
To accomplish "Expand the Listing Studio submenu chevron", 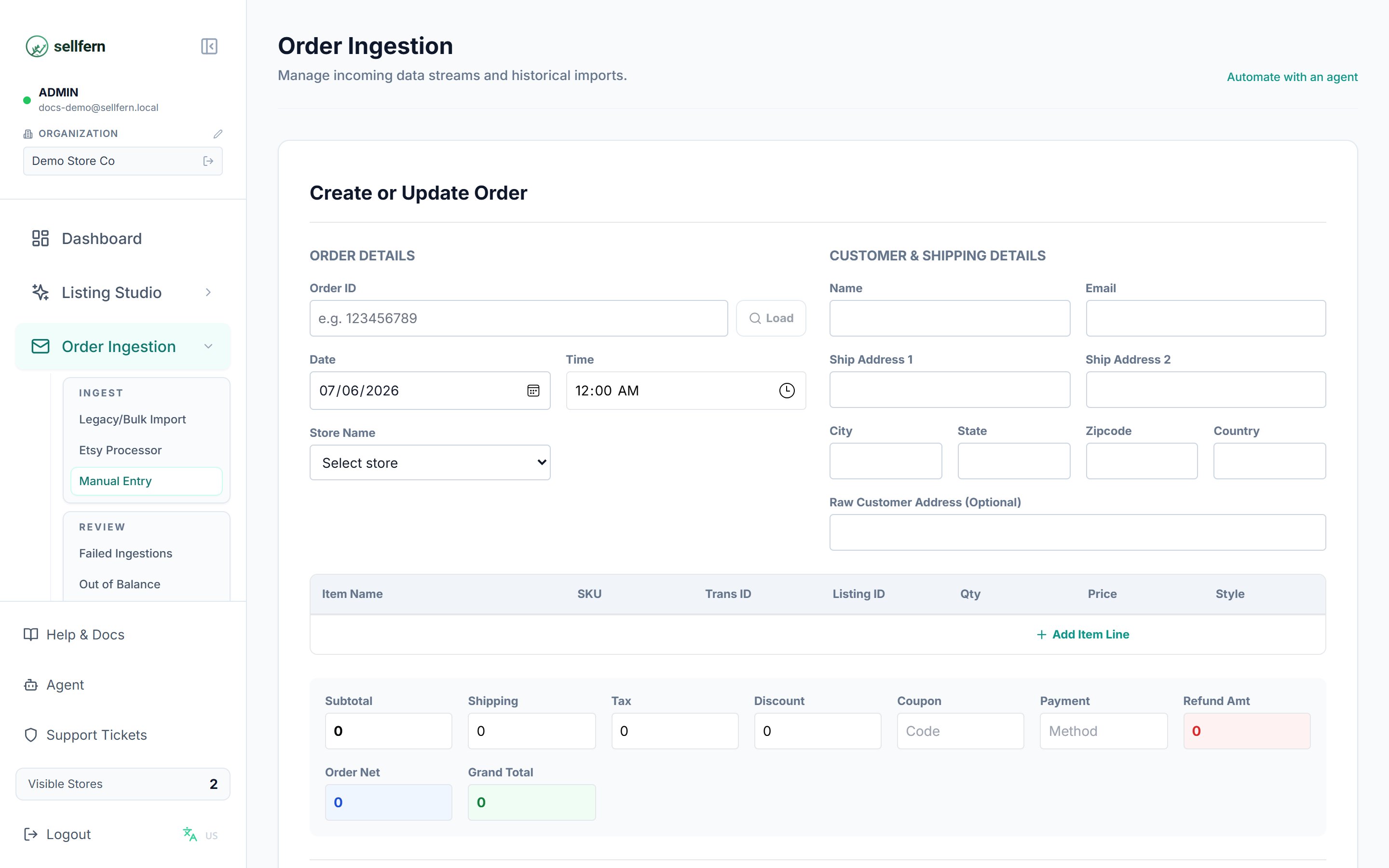I will pyautogui.click(x=208, y=292).
